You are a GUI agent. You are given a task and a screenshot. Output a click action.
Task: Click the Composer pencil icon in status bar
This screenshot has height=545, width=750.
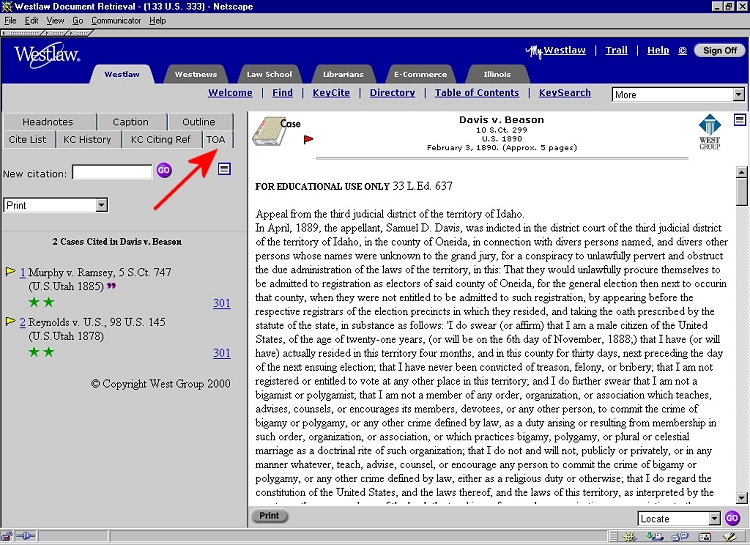coord(730,537)
